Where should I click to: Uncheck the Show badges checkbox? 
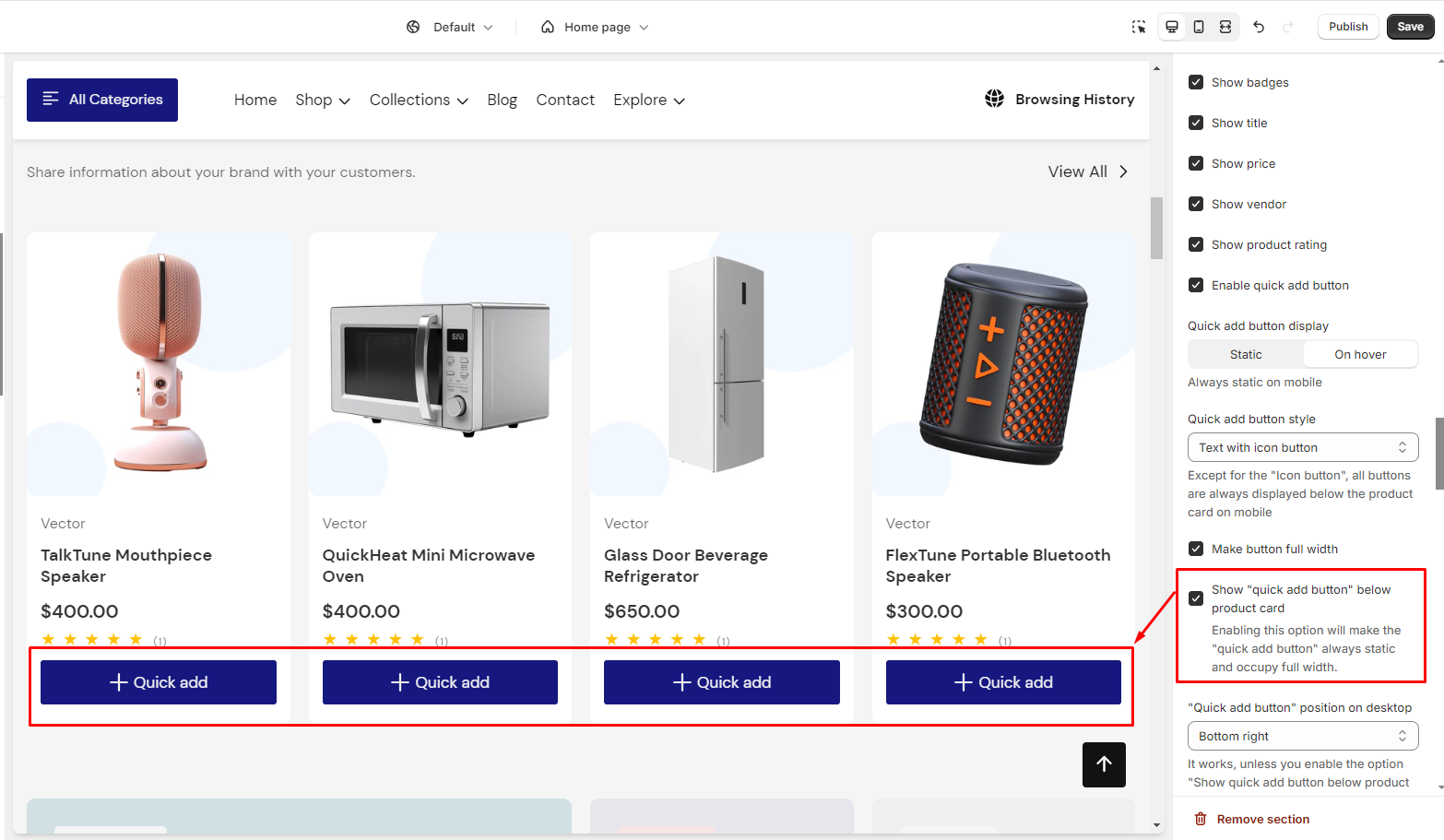[x=1196, y=82]
